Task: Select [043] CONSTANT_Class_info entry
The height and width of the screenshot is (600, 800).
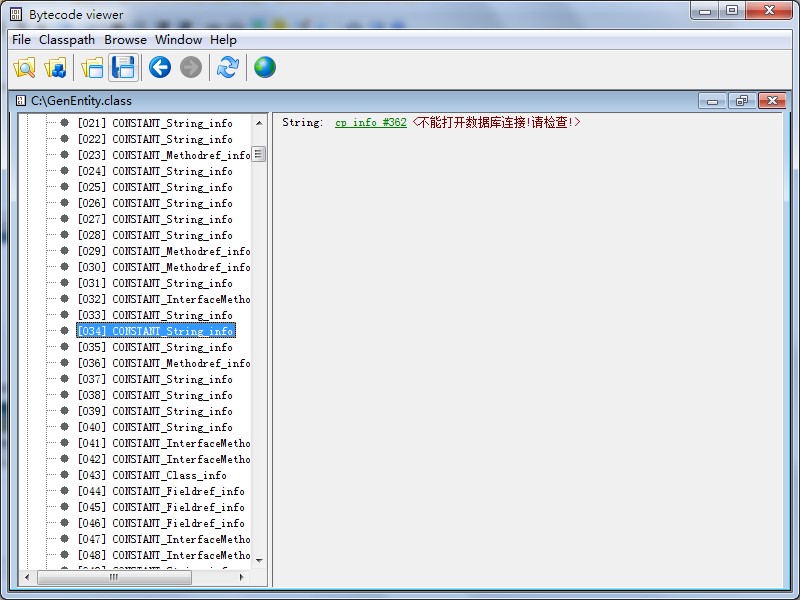Action: tap(152, 475)
